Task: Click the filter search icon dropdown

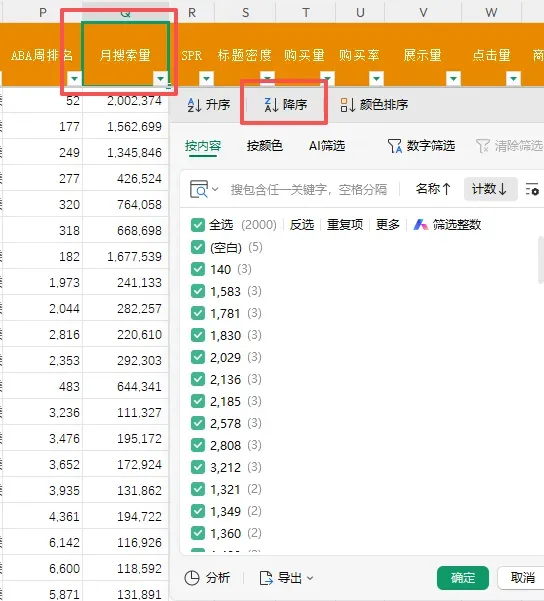Action: coord(204,189)
